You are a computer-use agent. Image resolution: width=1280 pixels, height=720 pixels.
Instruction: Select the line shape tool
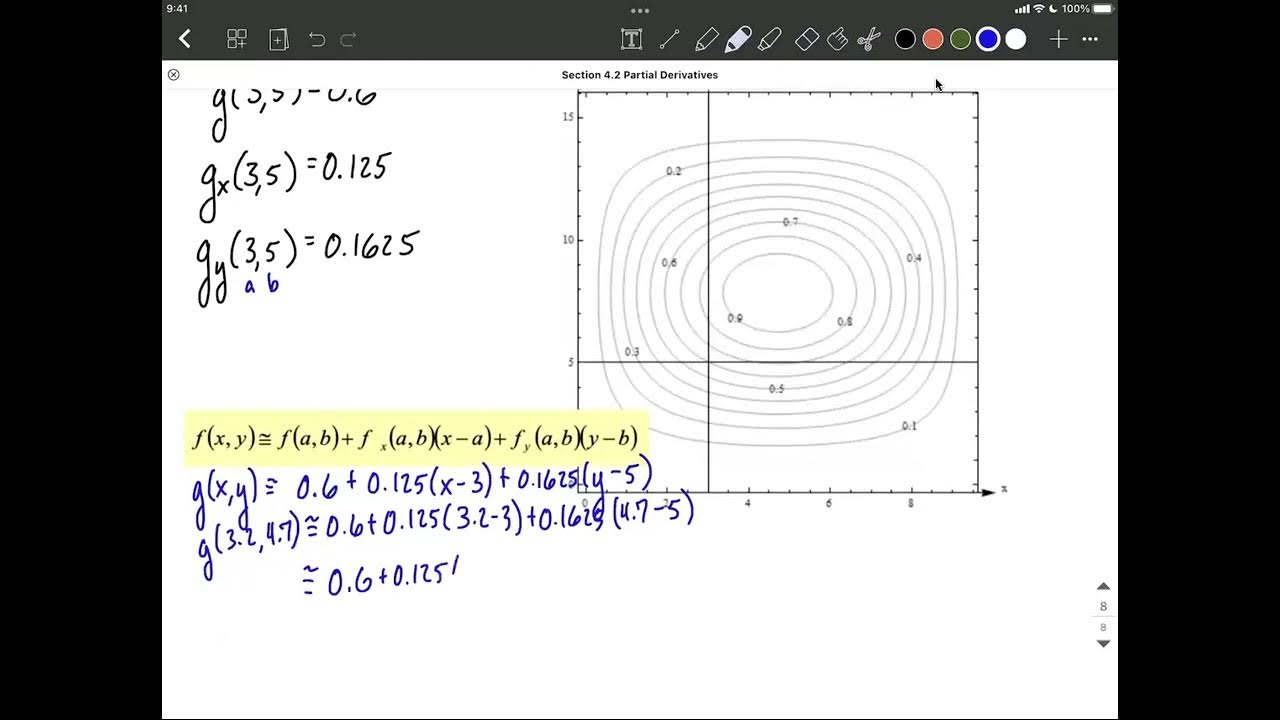[670, 39]
